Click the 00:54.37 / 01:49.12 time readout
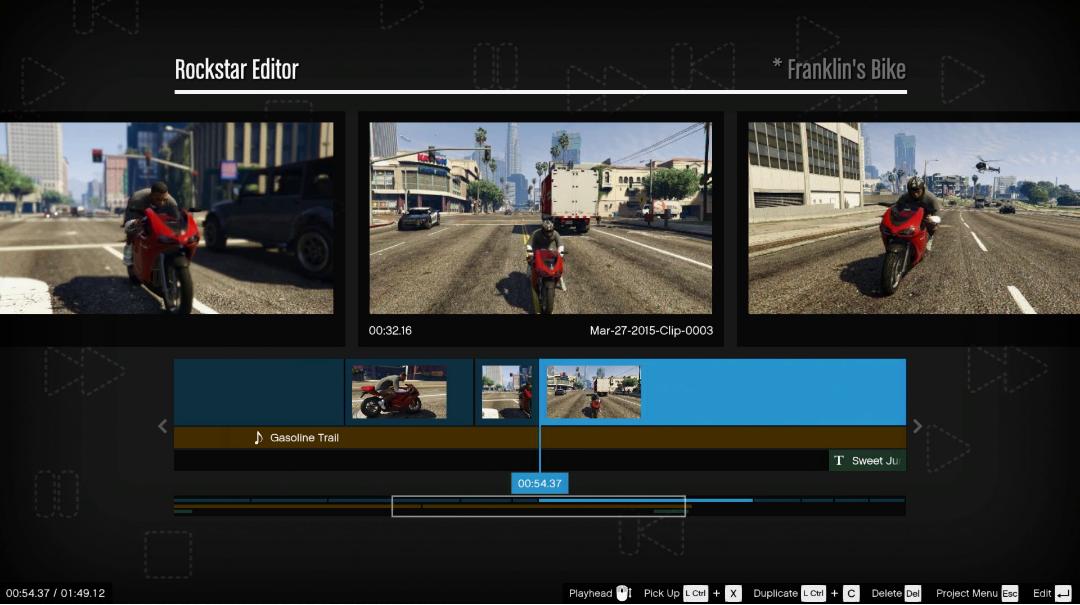 (x=55, y=593)
